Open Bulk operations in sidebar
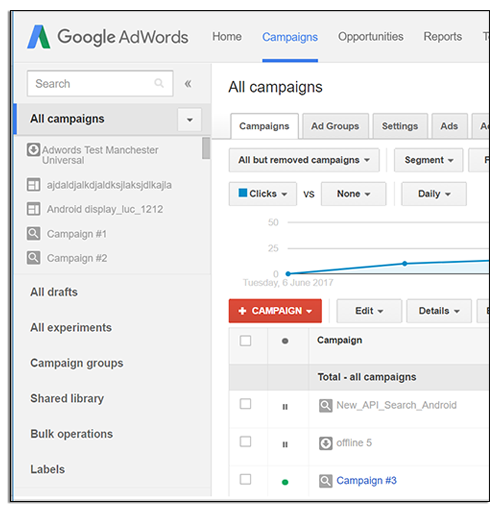 click(x=72, y=434)
